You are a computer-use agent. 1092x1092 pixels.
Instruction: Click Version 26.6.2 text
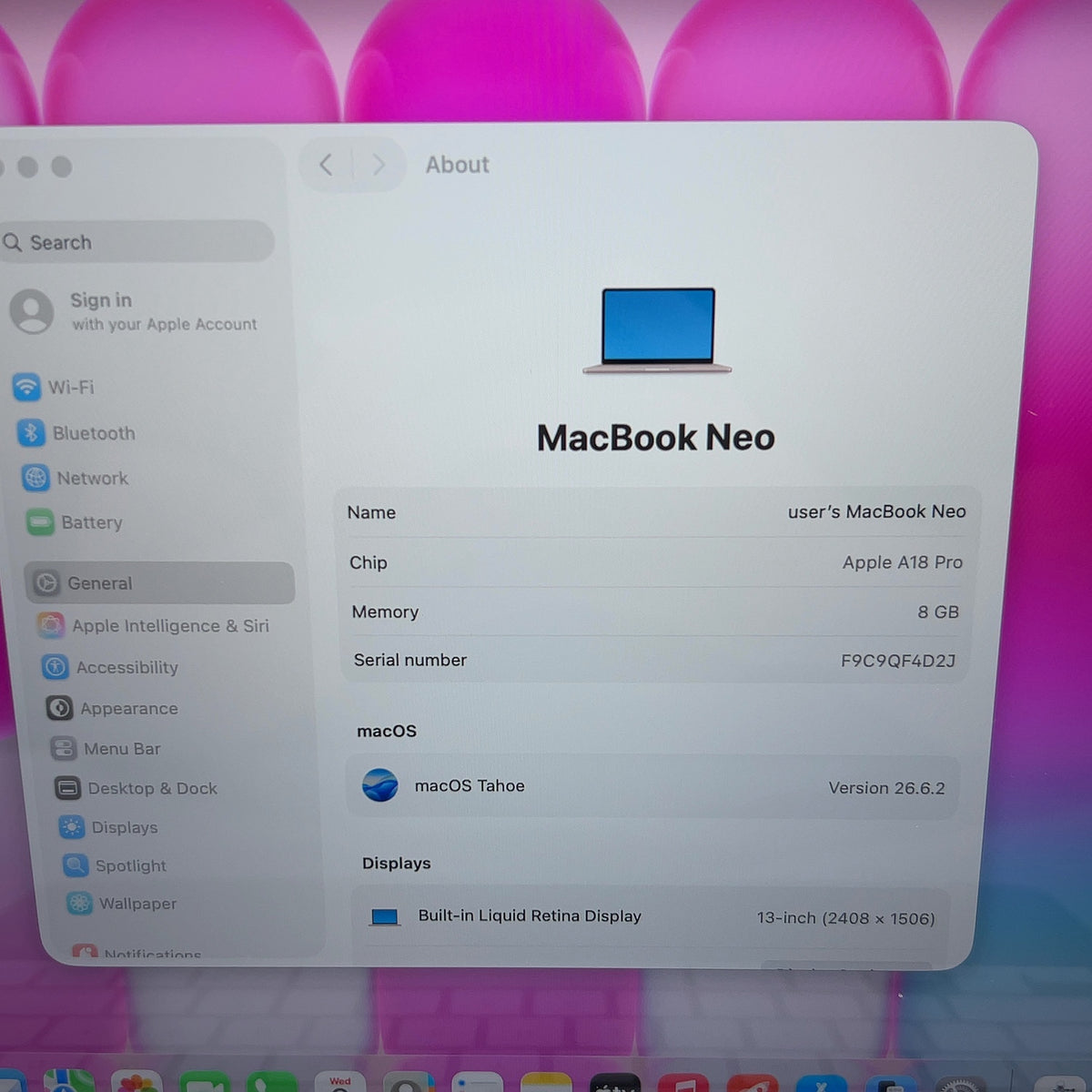click(886, 788)
